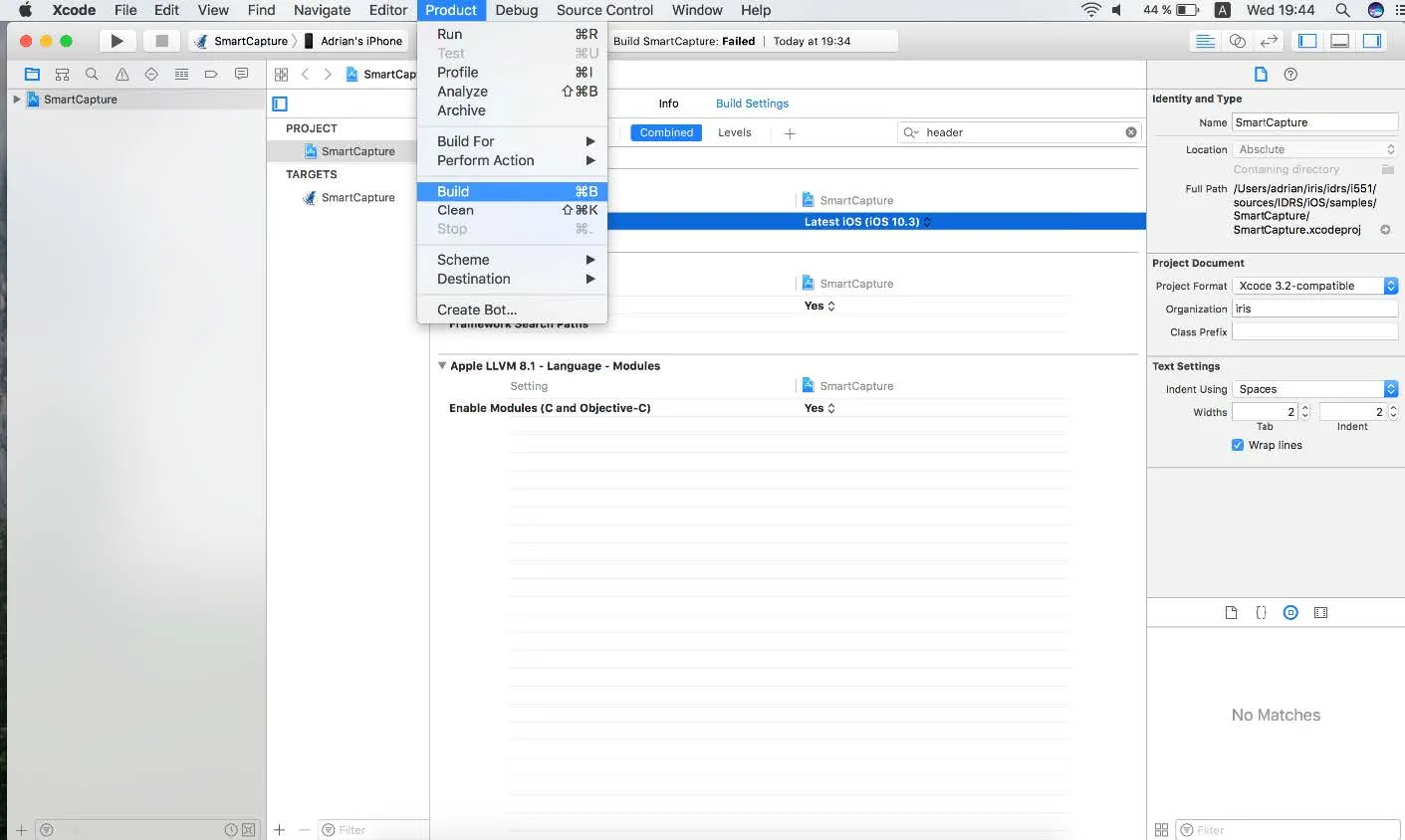Switch to the Assistant editor icon
Image resolution: width=1405 pixels, height=840 pixels.
click(1237, 41)
